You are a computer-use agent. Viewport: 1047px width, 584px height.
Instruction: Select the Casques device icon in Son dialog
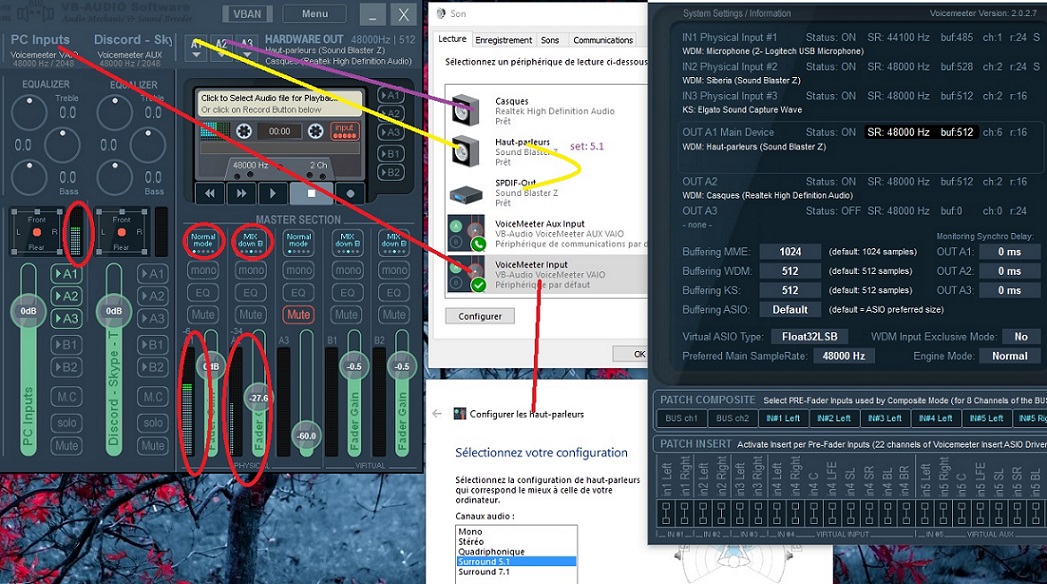coord(465,111)
